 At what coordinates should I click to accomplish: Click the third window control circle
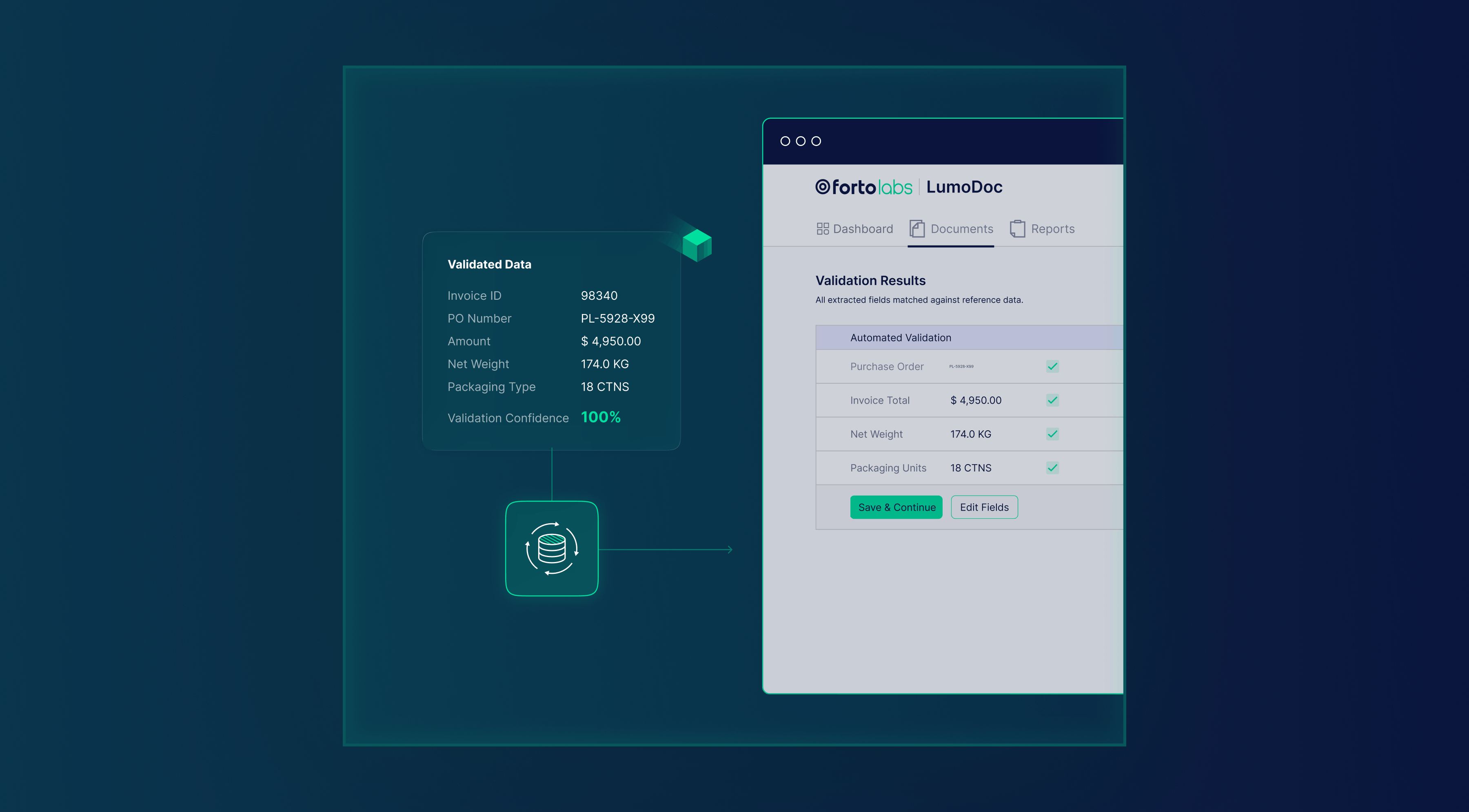click(x=816, y=141)
